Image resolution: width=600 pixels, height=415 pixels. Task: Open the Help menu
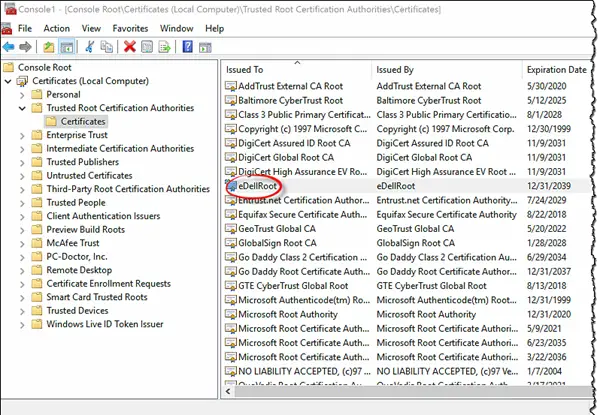[214, 28]
